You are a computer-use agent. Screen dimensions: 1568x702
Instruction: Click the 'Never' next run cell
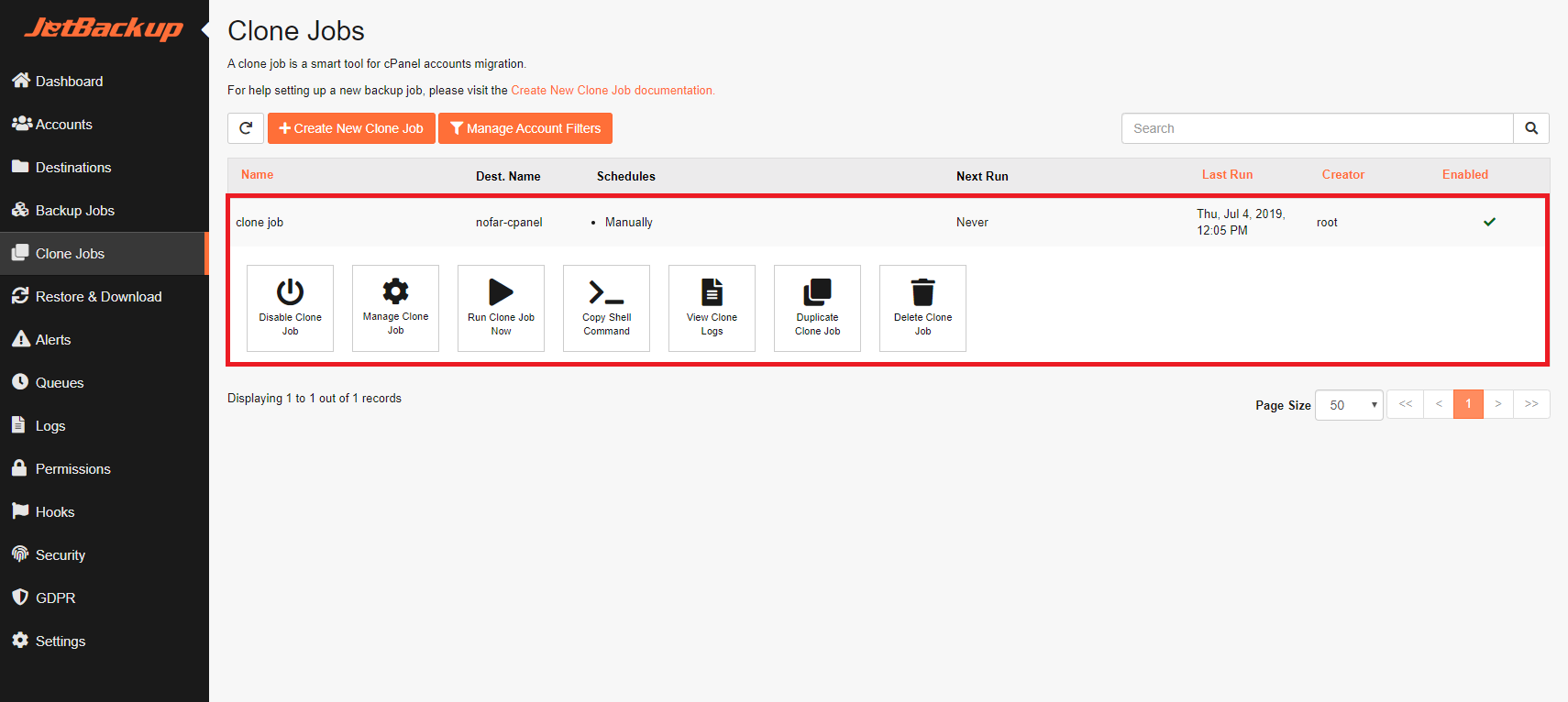(972, 222)
